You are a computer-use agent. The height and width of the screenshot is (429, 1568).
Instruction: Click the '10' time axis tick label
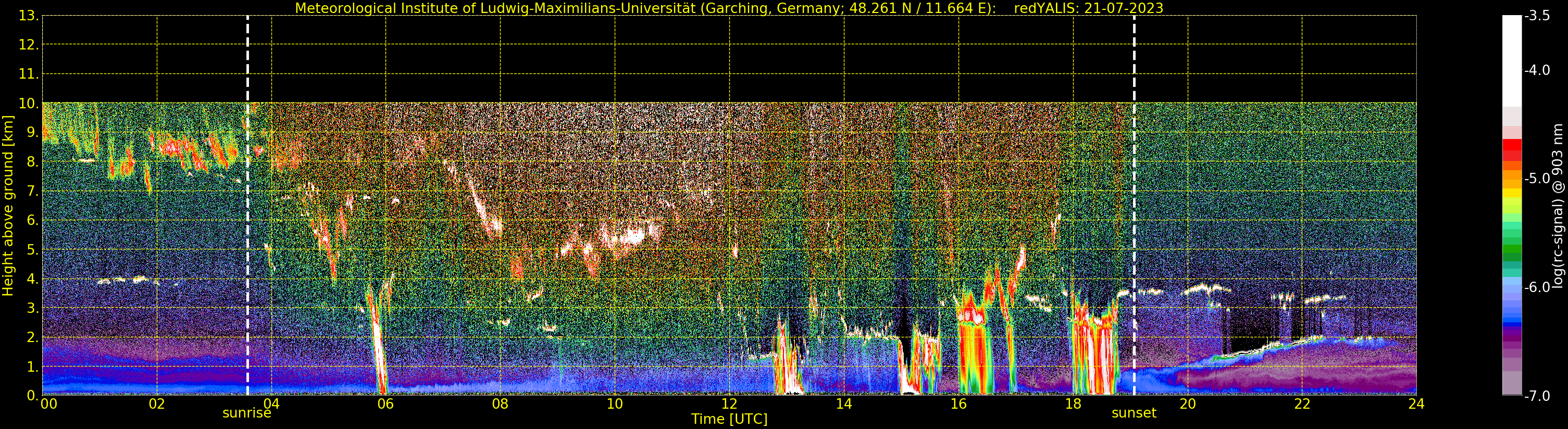tap(615, 404)
